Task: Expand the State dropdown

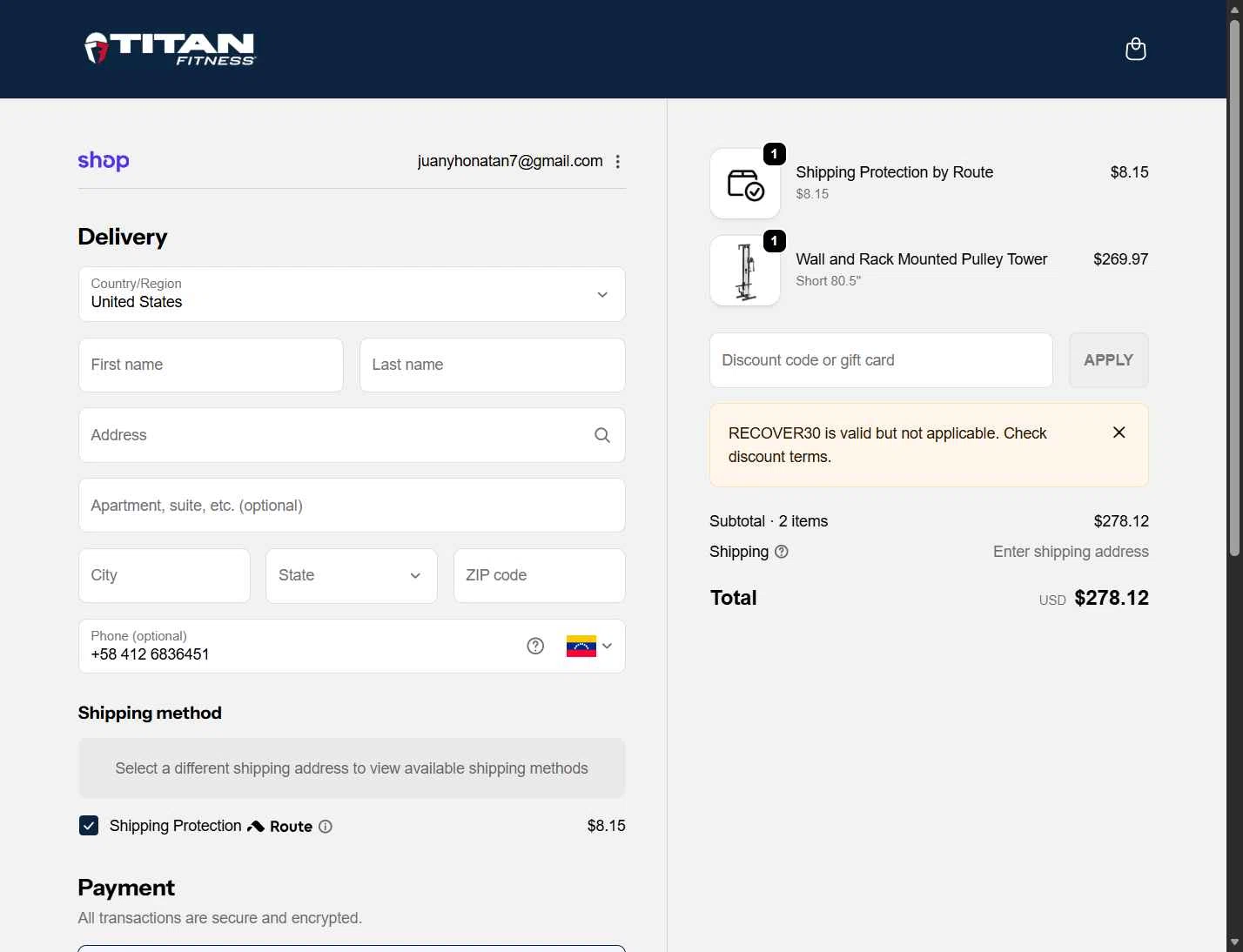Action: (352, 575)
